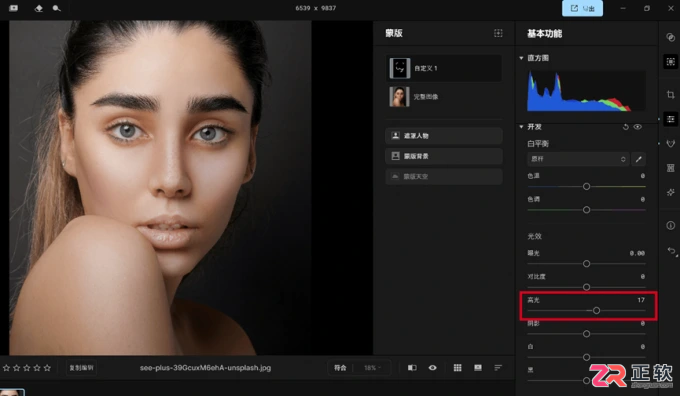Select the 自定义 1 mask thumbnail
Viewport: 680px width, 396px height.
[x=399, y=69]
